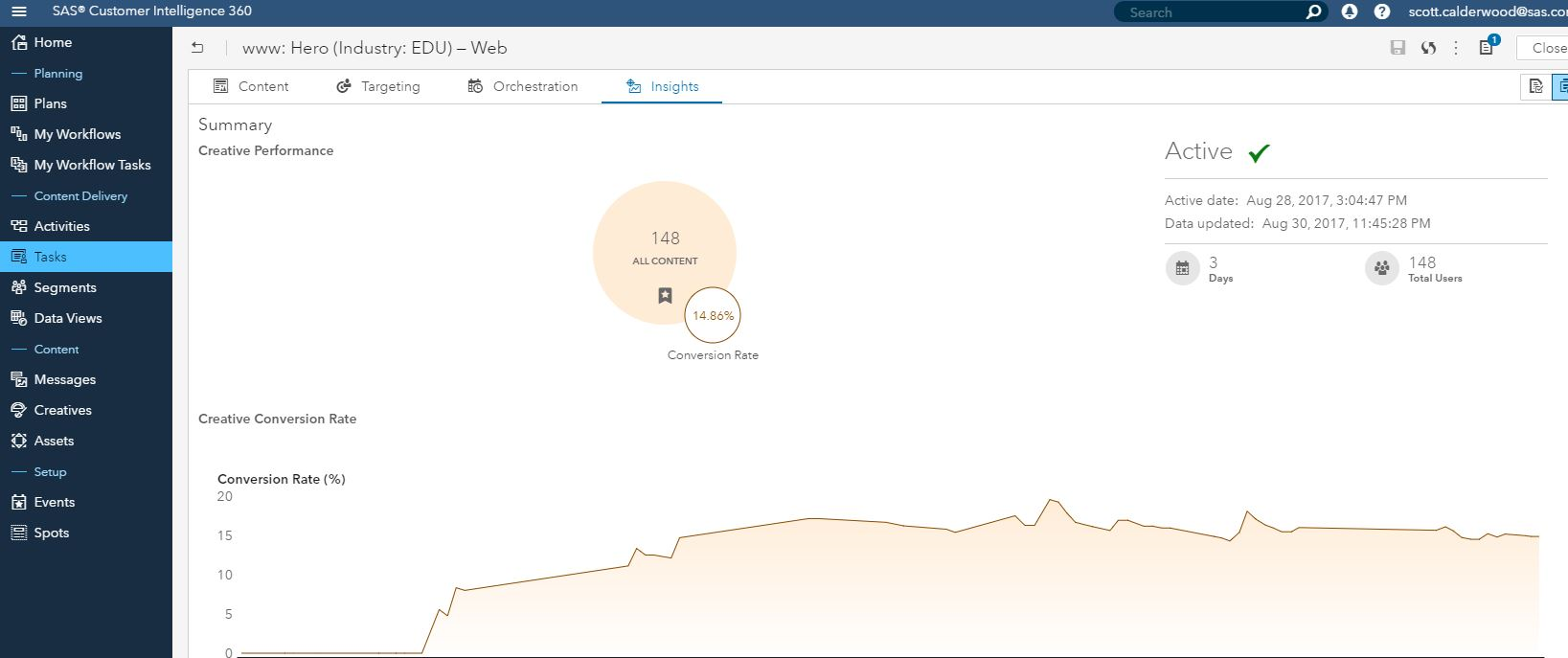Click the SAS Customer Intelligence 360 title
This screenshot has width=1568, height=658.
(x=151, y=11)
